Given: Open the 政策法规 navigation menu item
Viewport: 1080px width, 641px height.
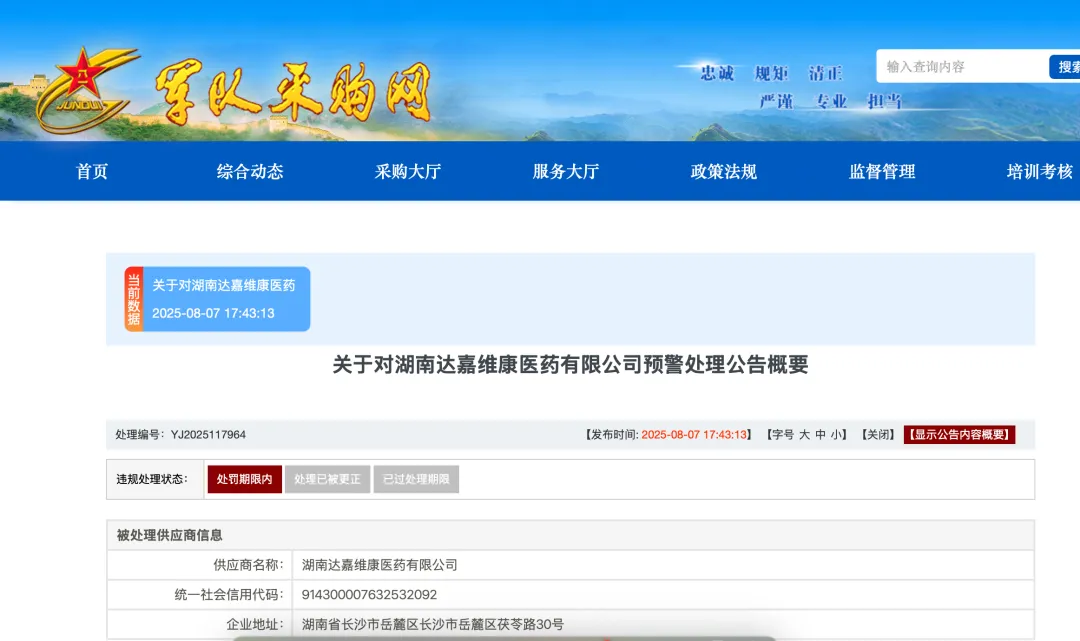Looking at the screenshot, I should point(724,171).
